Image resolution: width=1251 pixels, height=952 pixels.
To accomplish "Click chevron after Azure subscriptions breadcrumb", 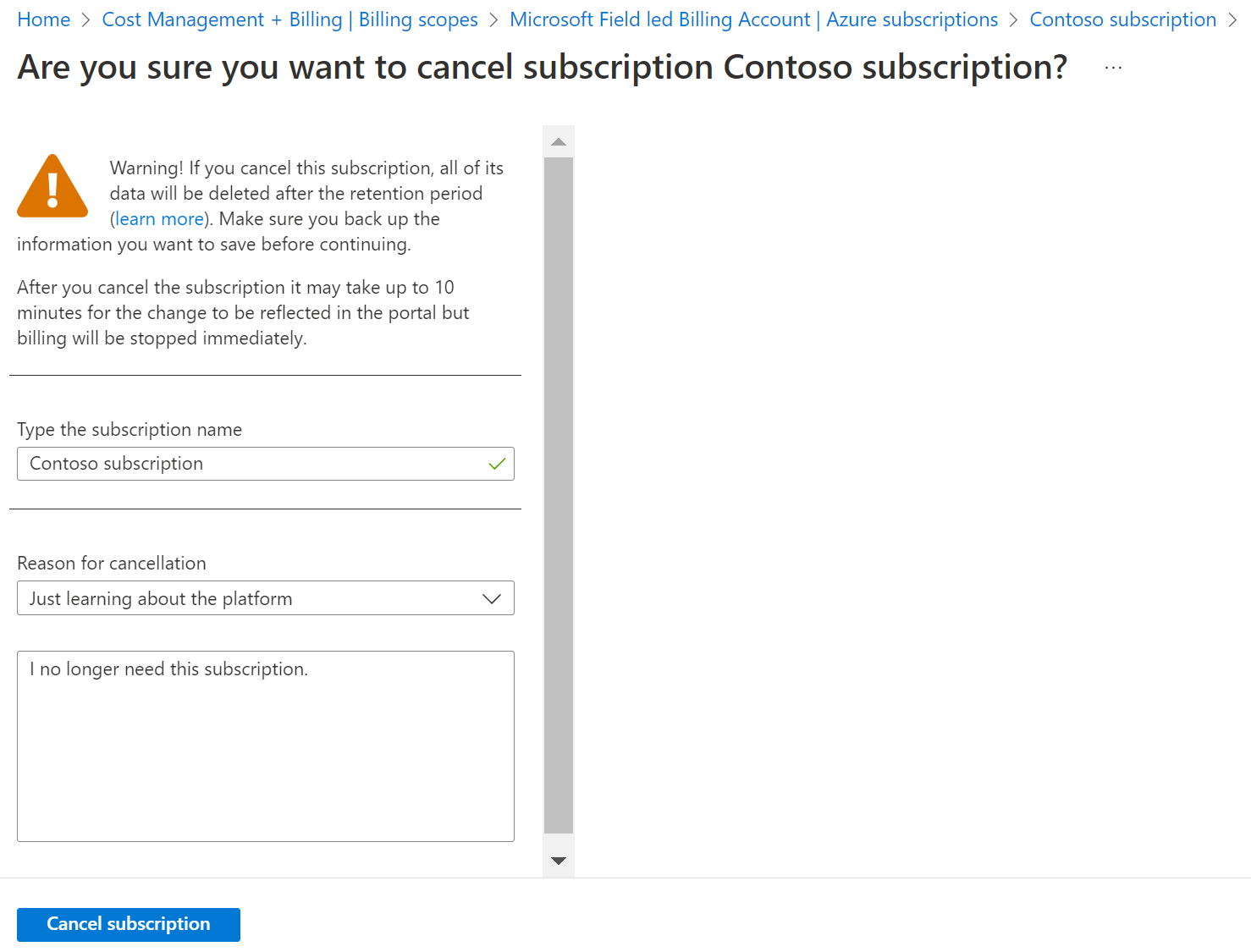I will pos(1014,20).
